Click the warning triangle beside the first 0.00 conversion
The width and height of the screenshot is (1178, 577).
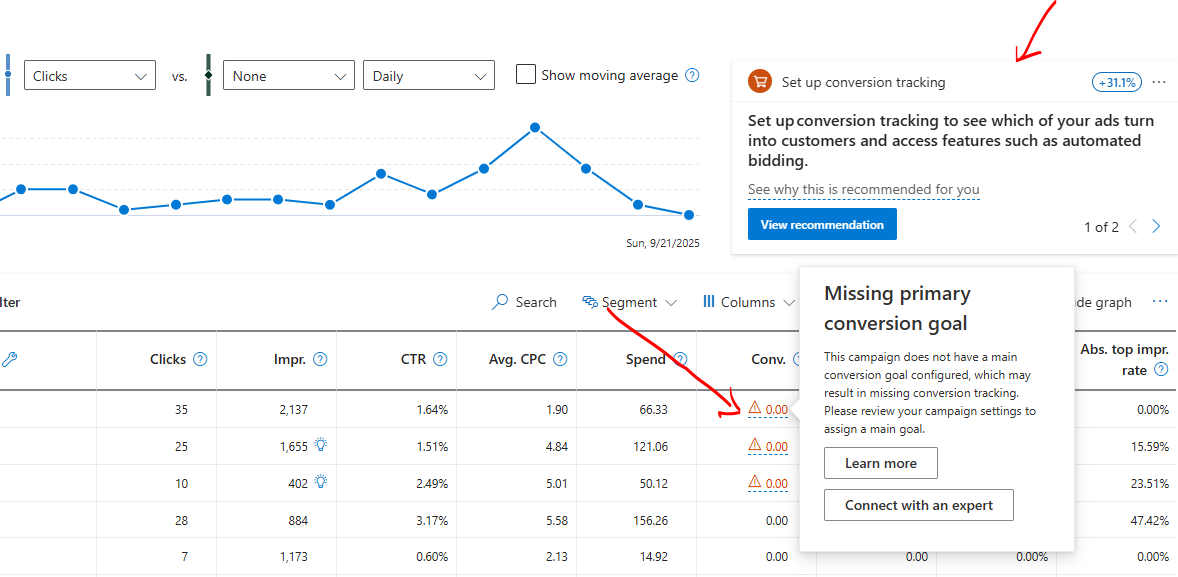click(756, 409)
